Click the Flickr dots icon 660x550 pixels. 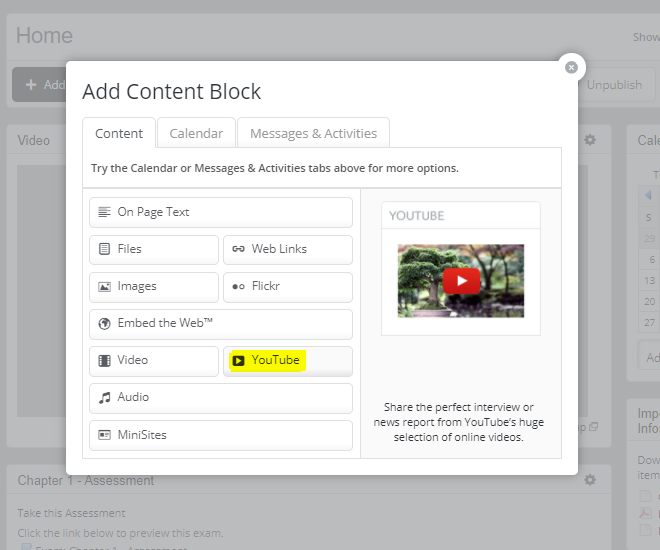coord(238,287)
